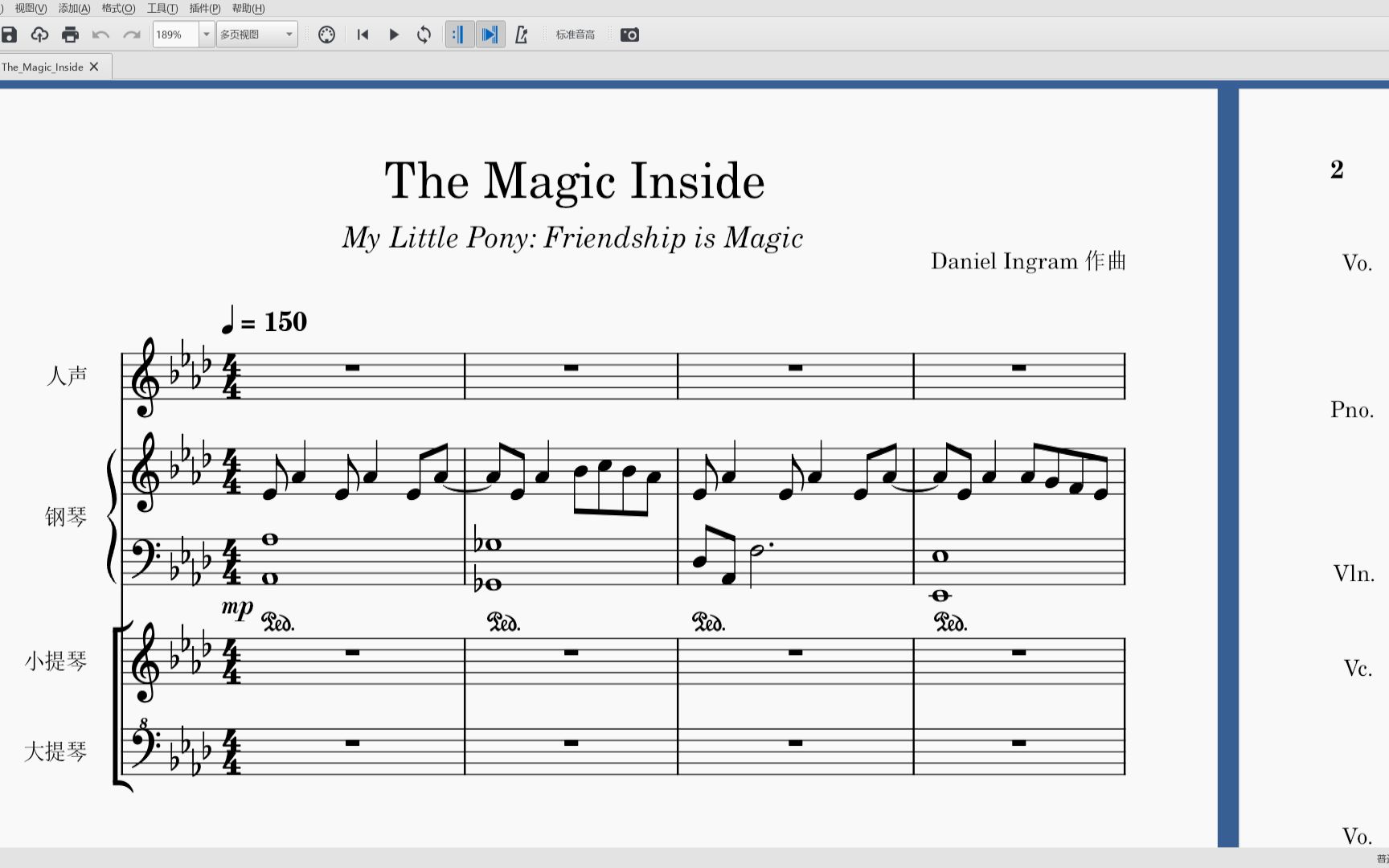1389x868 pixels.
Task: Select the whole rest in 小提琴 measure two
Action: tap(572, 653)
